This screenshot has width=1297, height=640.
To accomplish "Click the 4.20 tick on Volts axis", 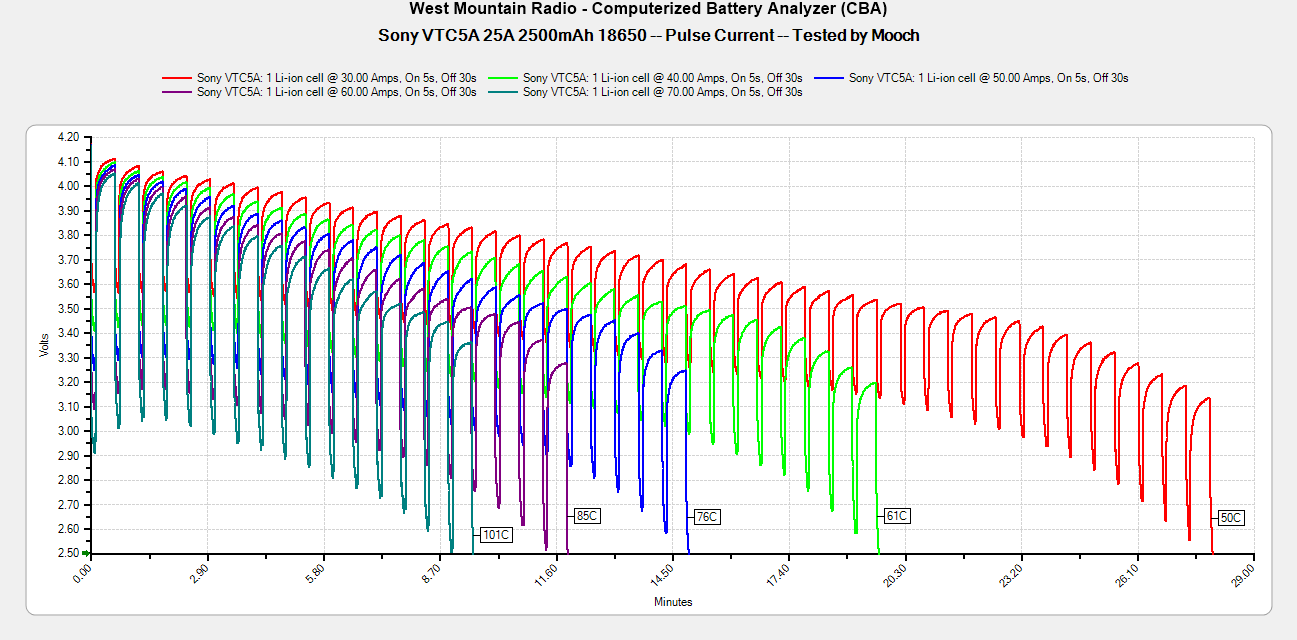I will coord(68,137).
